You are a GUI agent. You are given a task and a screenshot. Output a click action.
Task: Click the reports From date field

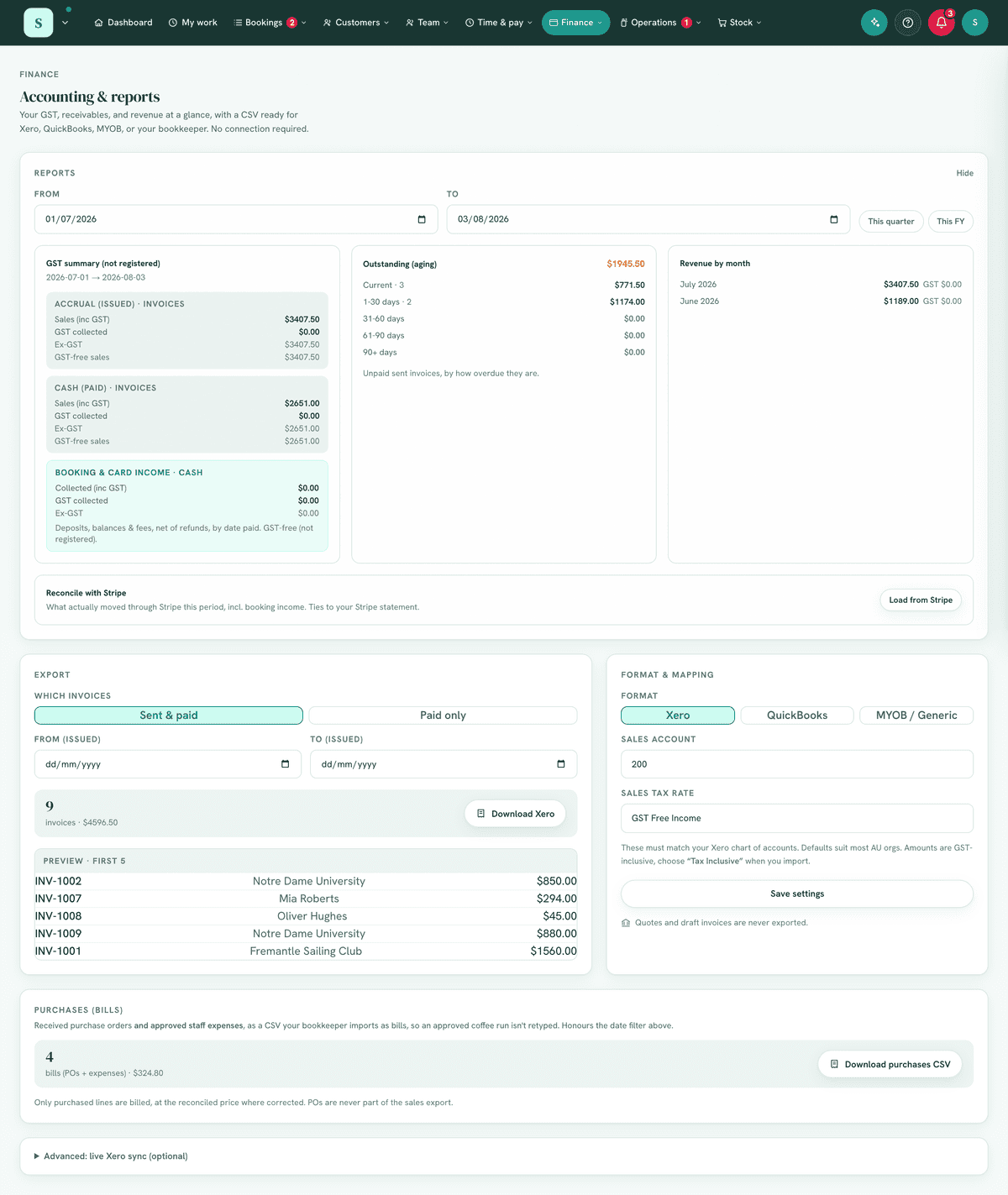click(x=235, y=219)
